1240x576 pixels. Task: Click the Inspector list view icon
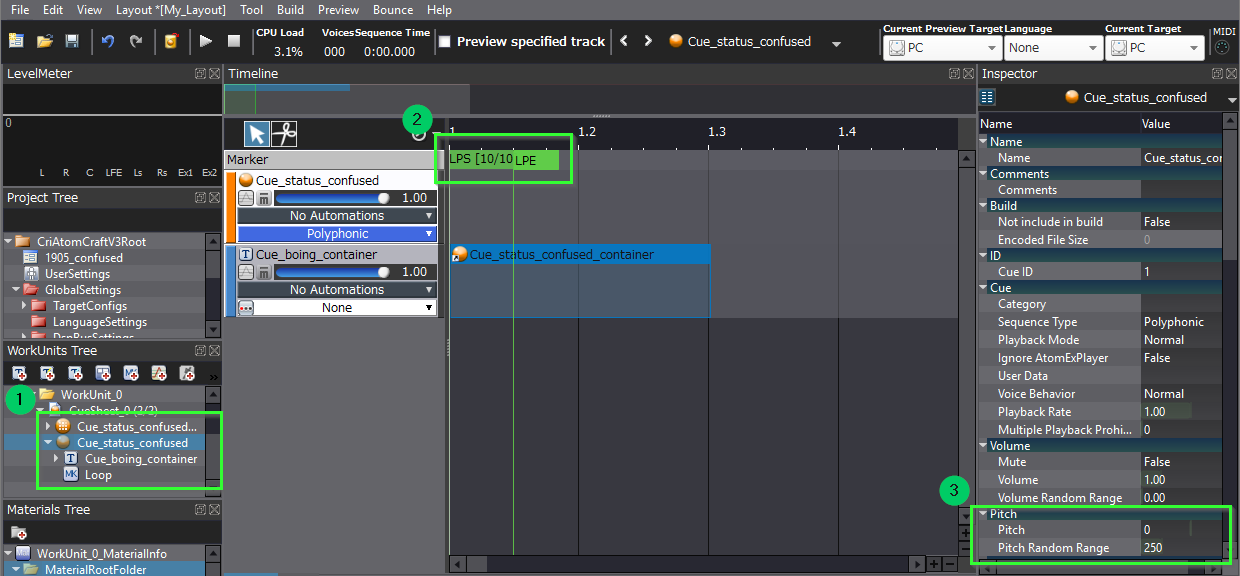click(987, 97)
